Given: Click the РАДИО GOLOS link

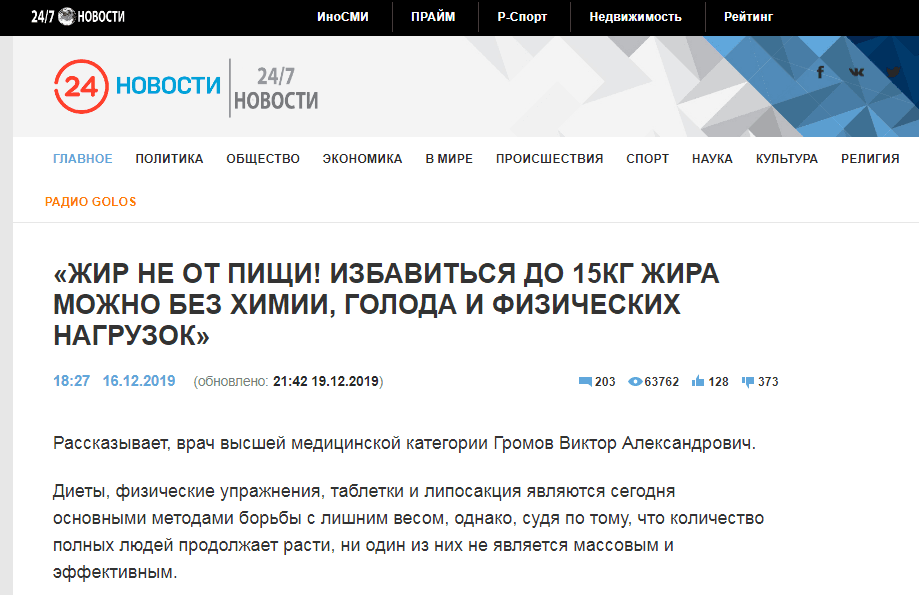Looking at the screenshot, I should pos(90,202).
